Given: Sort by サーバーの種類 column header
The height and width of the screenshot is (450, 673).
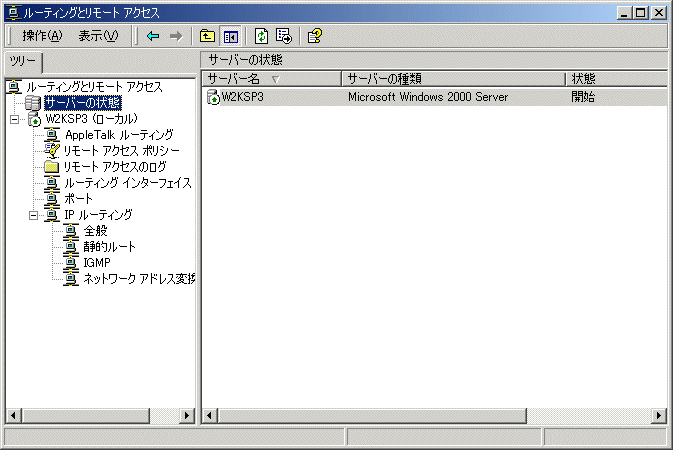Looking at the screenshot, I should (x=453, y=79).
